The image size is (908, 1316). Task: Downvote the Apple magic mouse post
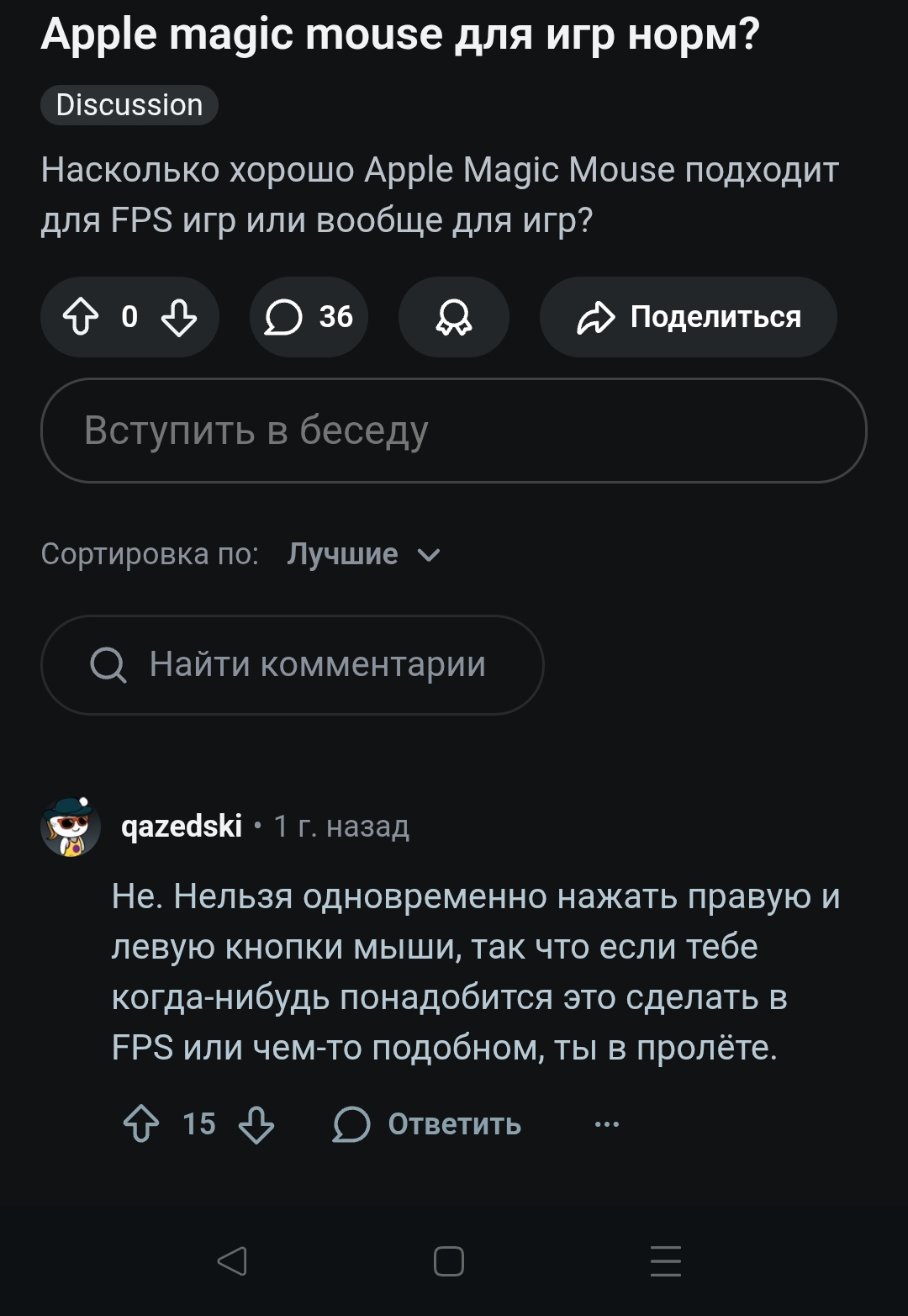point(179,318)
